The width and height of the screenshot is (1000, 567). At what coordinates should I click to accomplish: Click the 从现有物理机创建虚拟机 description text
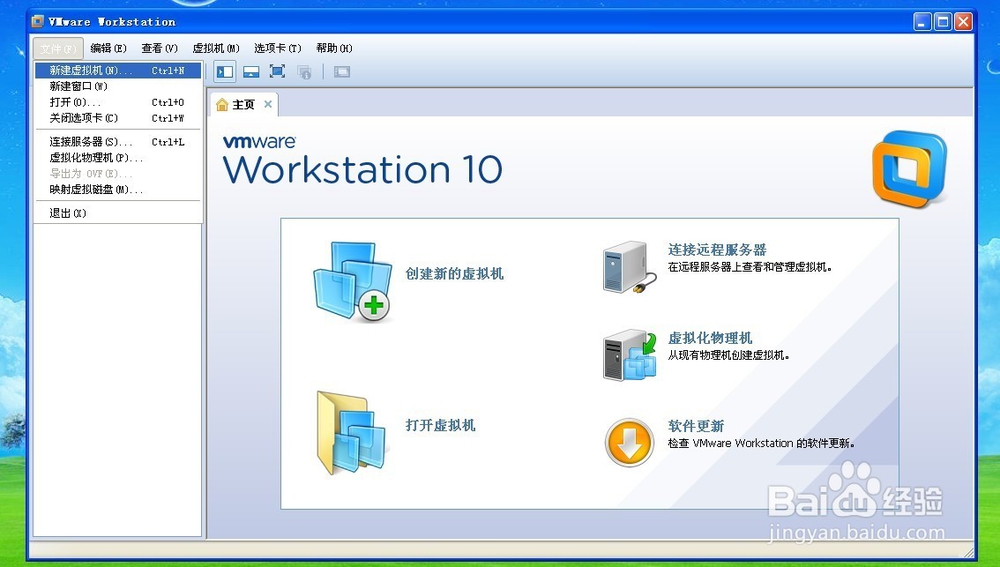(x=728, y=356)
